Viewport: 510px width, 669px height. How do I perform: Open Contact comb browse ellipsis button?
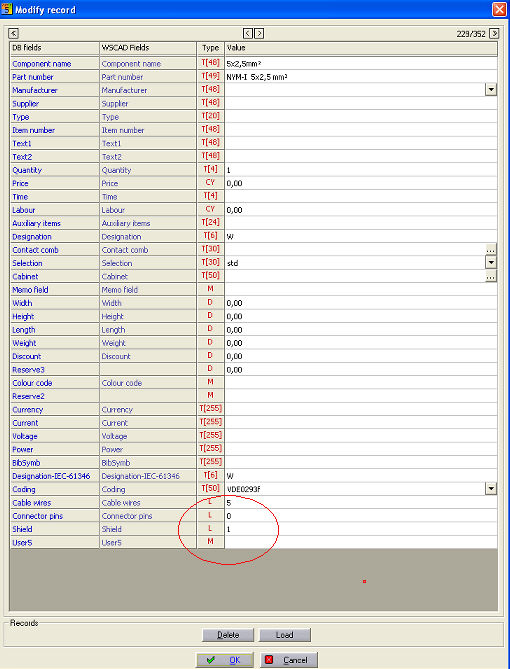point(491,250)
